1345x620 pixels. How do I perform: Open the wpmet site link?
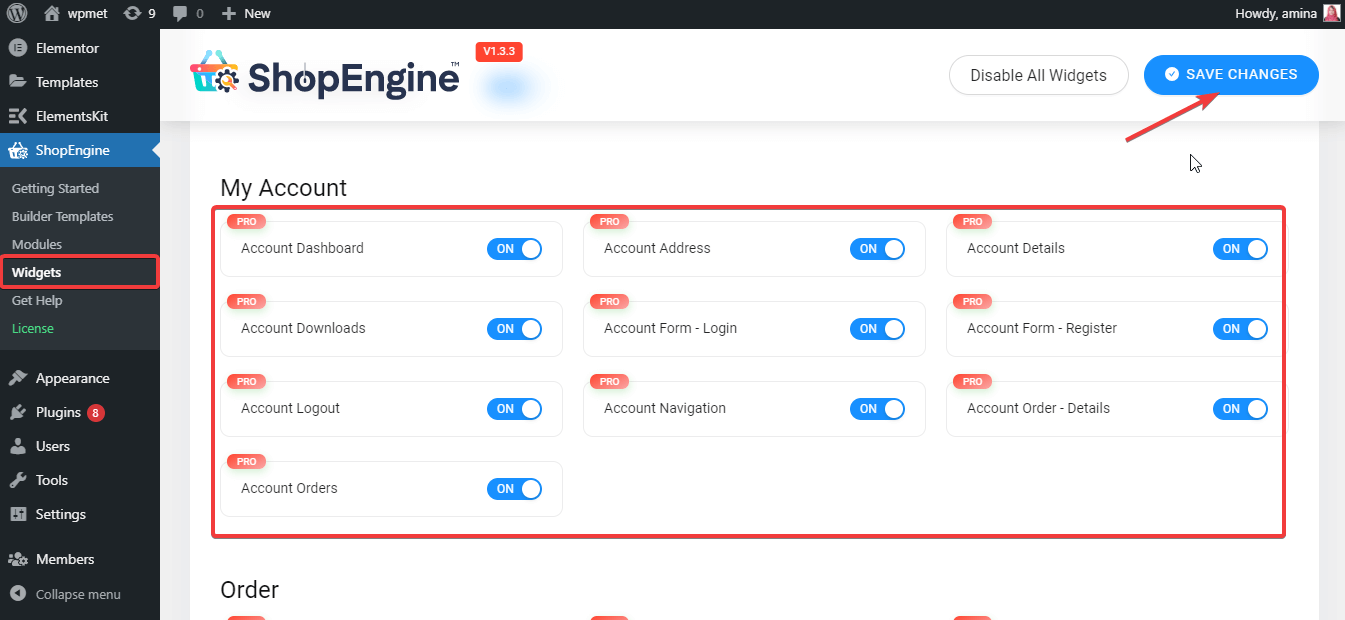pyautogui.click(x=76, y=13)
